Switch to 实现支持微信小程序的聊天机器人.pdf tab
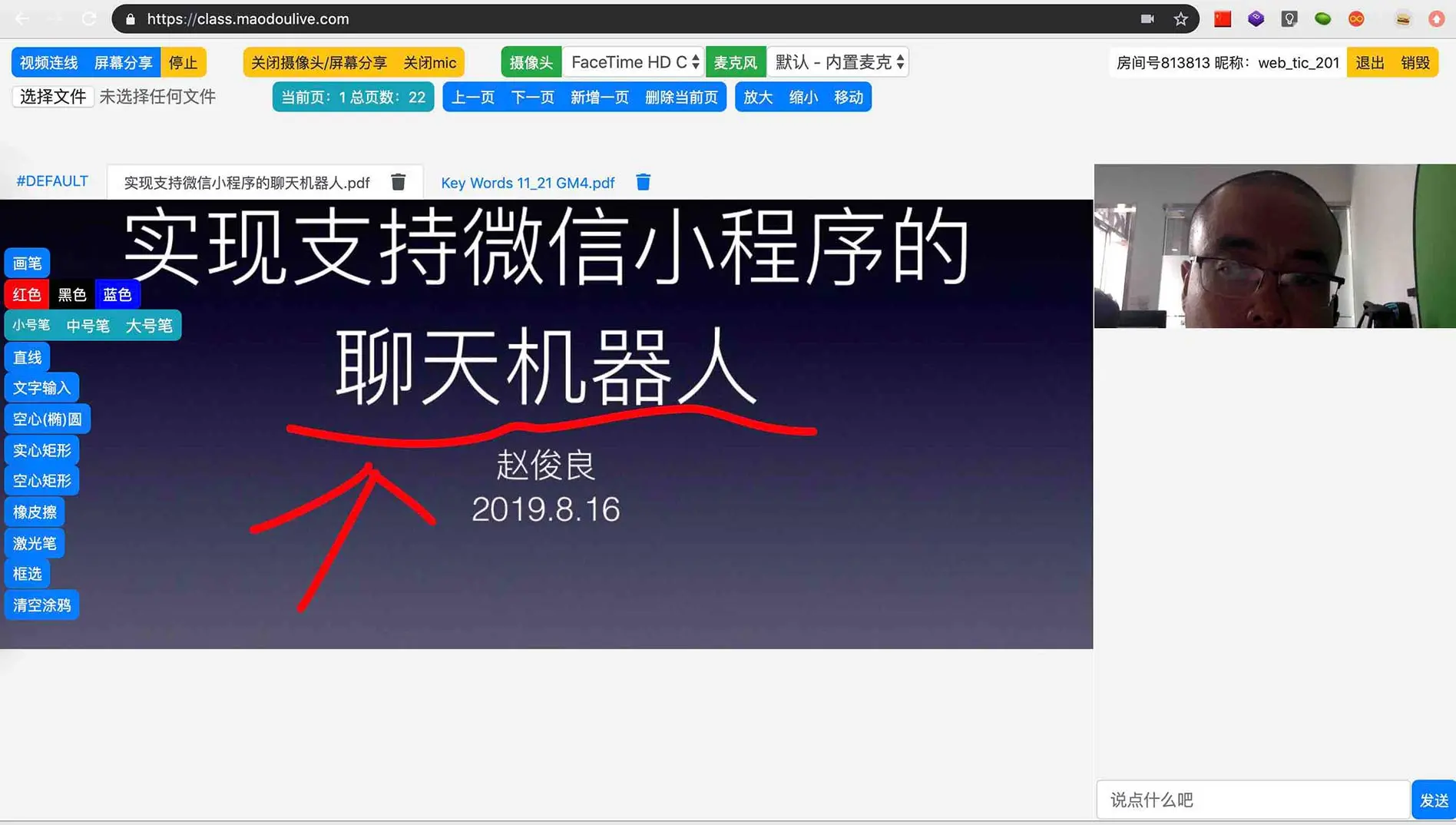This screenshot has height=825, width=1456. (x=247, y=183)
